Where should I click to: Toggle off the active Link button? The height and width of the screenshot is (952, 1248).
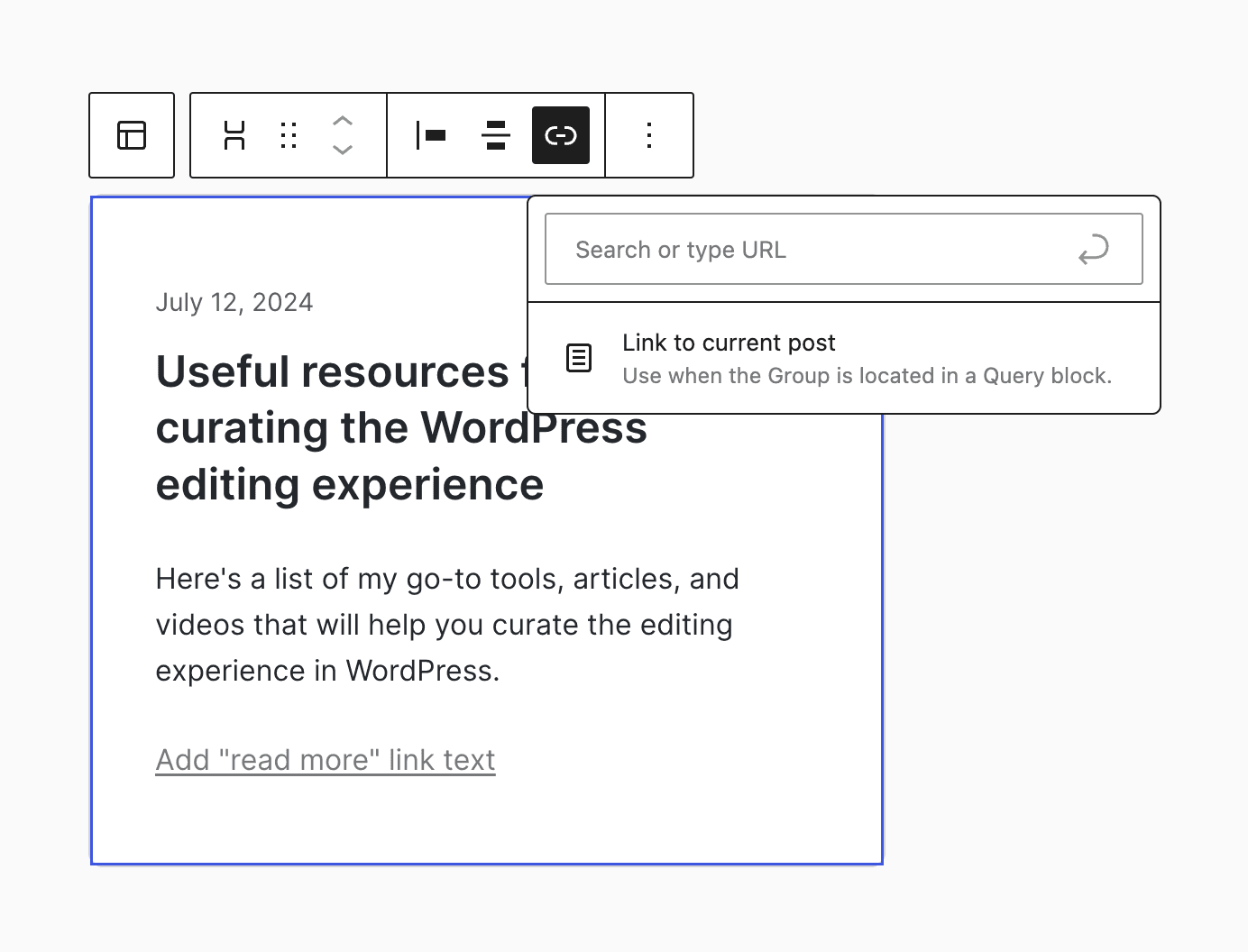coord(560,135)
